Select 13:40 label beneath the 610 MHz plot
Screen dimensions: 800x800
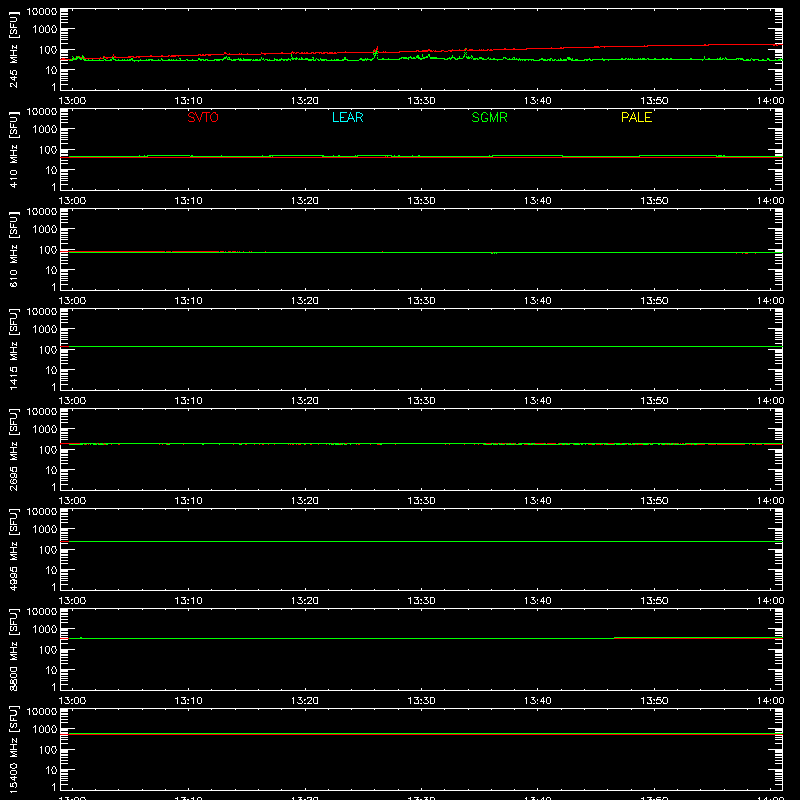click(538, 301)
